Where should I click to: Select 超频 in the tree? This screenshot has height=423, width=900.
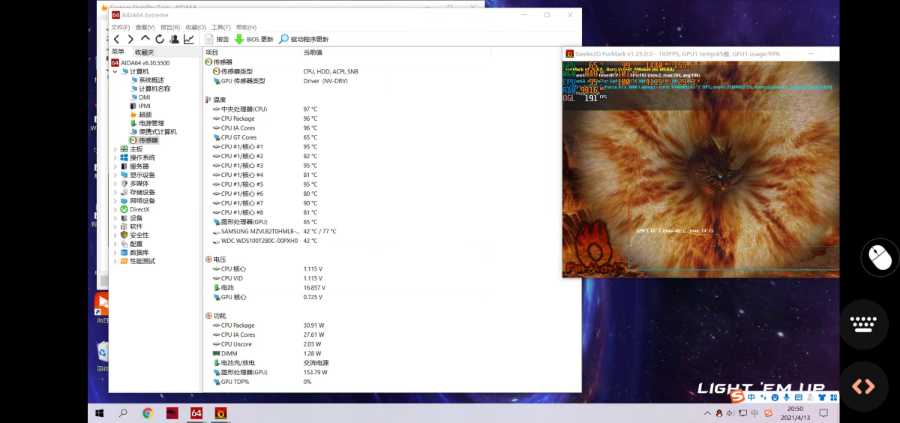[141, 114]
